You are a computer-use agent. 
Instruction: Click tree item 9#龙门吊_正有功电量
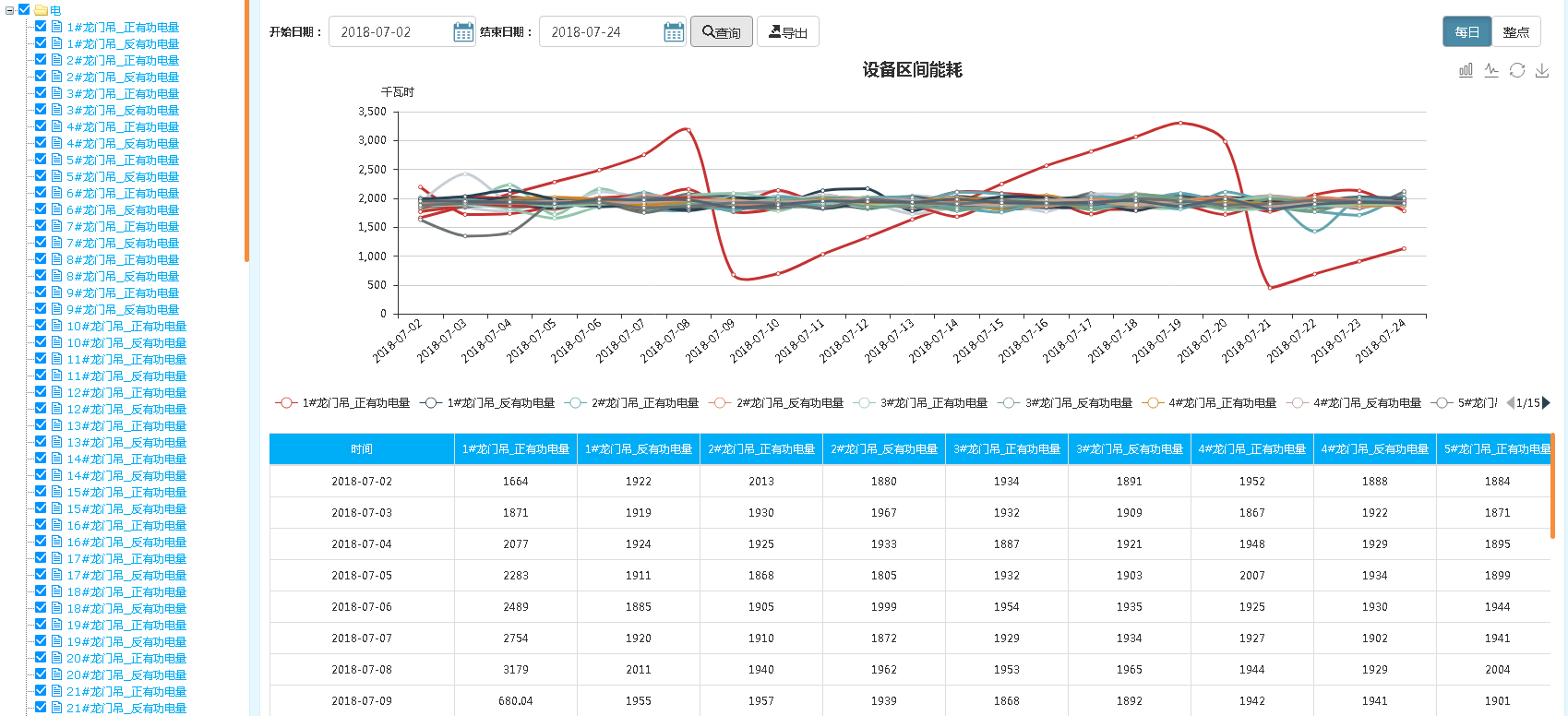point(123,292)
